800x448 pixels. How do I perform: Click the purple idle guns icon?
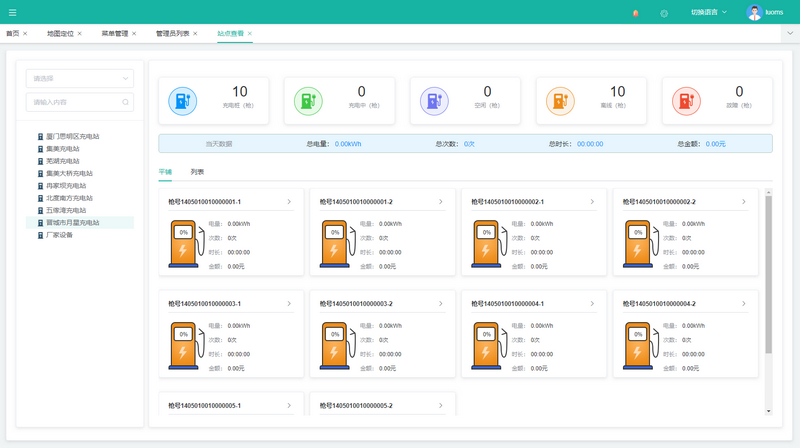pos(434,101)
